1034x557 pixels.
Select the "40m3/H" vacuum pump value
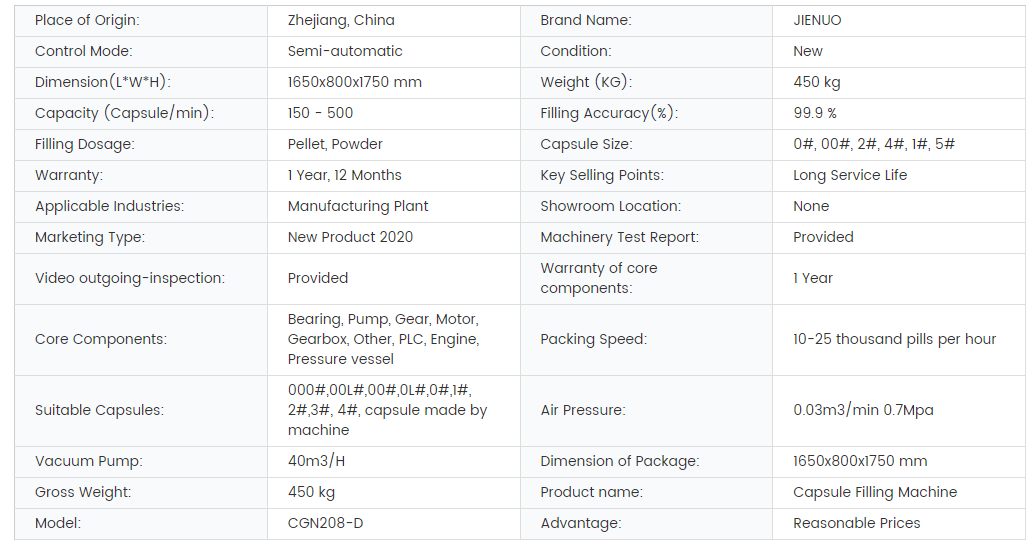(x=316, y=461)
